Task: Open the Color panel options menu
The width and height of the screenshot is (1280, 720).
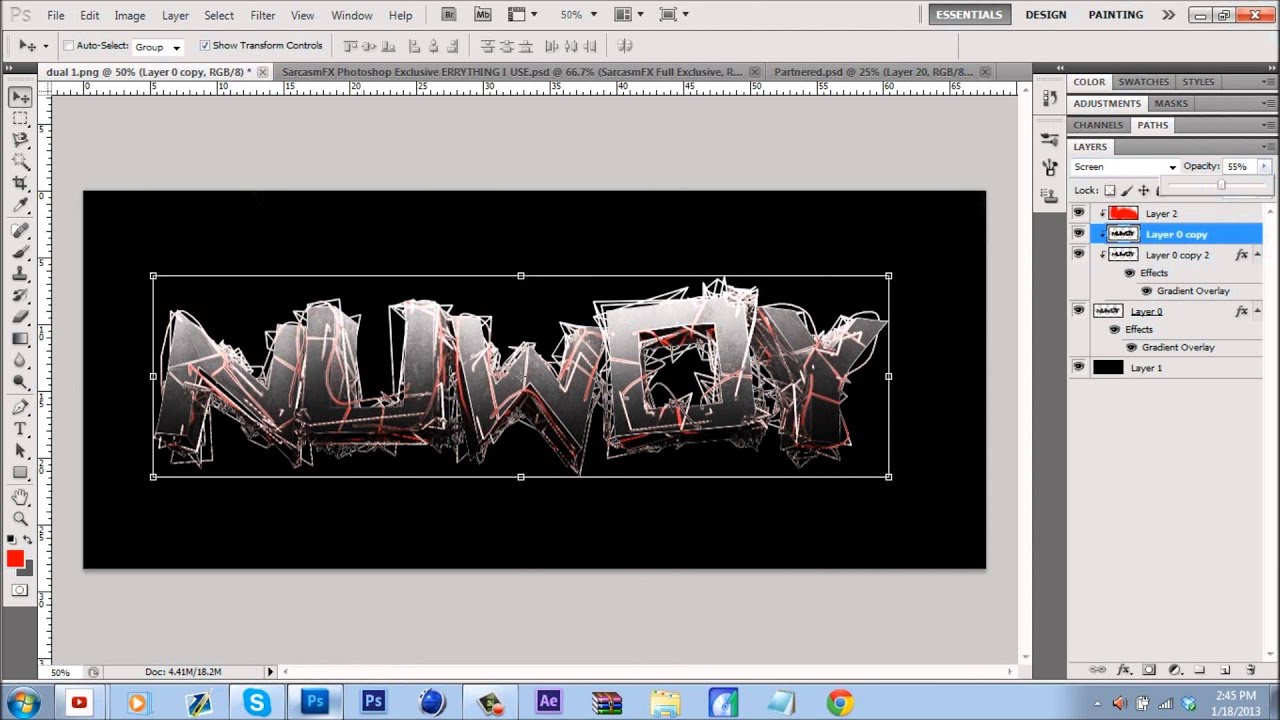Action: coord(1268,82)
